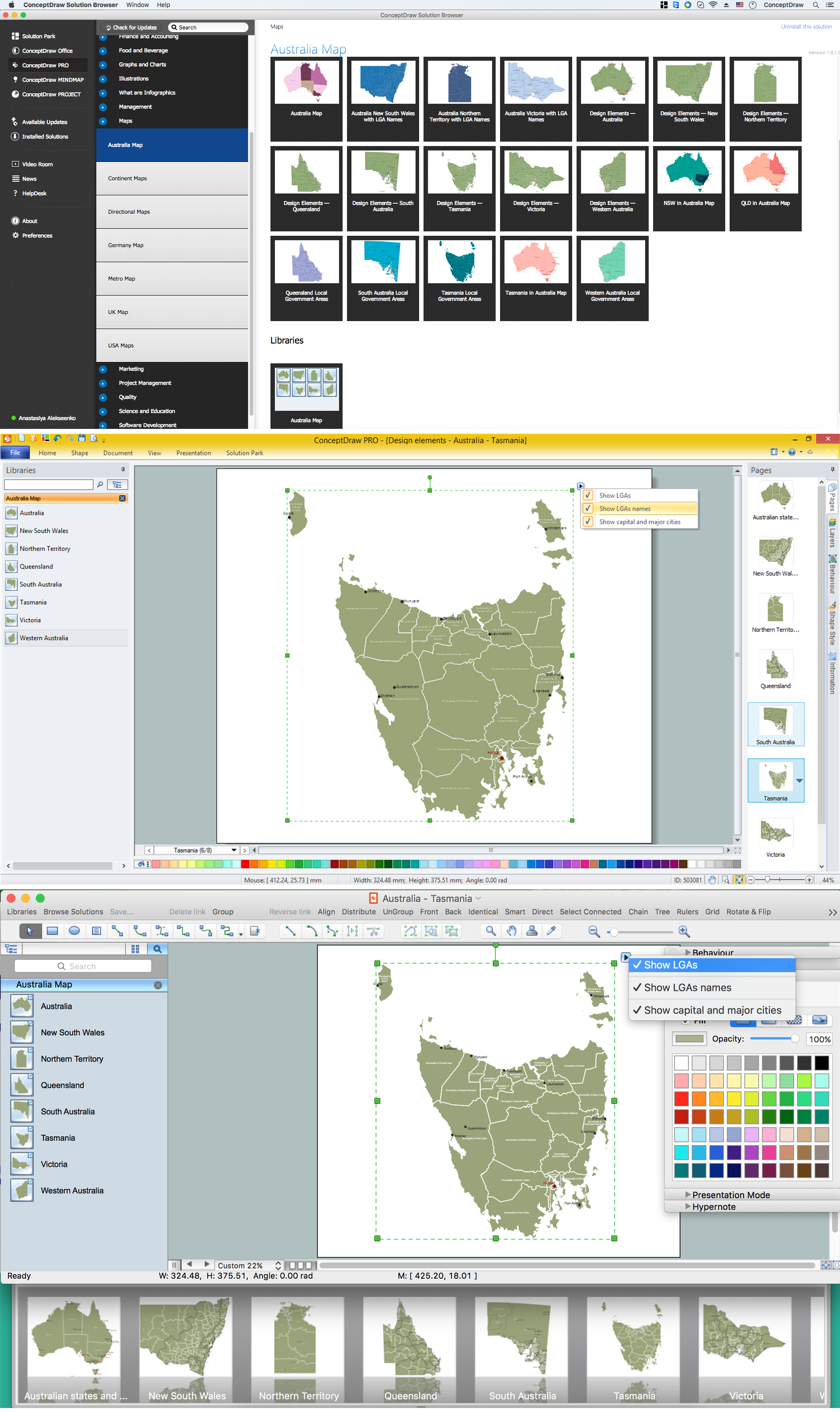
Task: Open the Tasmania page thumbnail dropdown arrow
Action: (799, 781)
